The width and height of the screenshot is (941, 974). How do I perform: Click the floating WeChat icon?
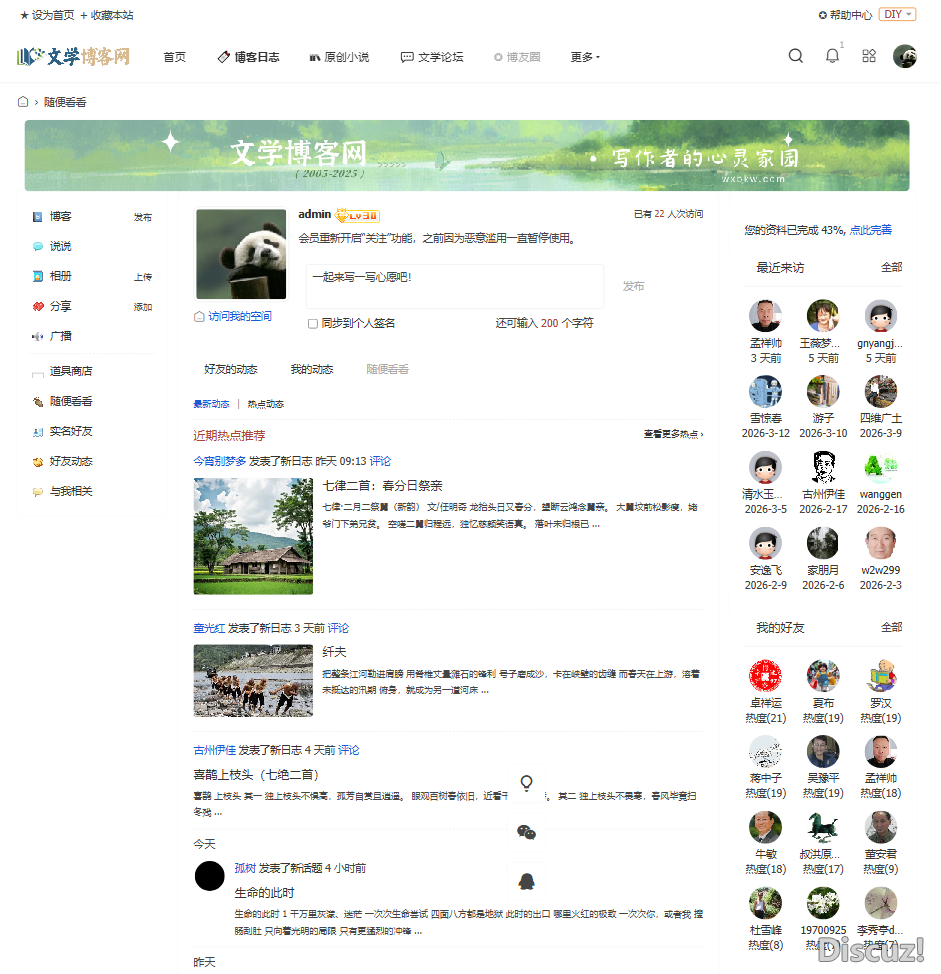tap(527, 831)
